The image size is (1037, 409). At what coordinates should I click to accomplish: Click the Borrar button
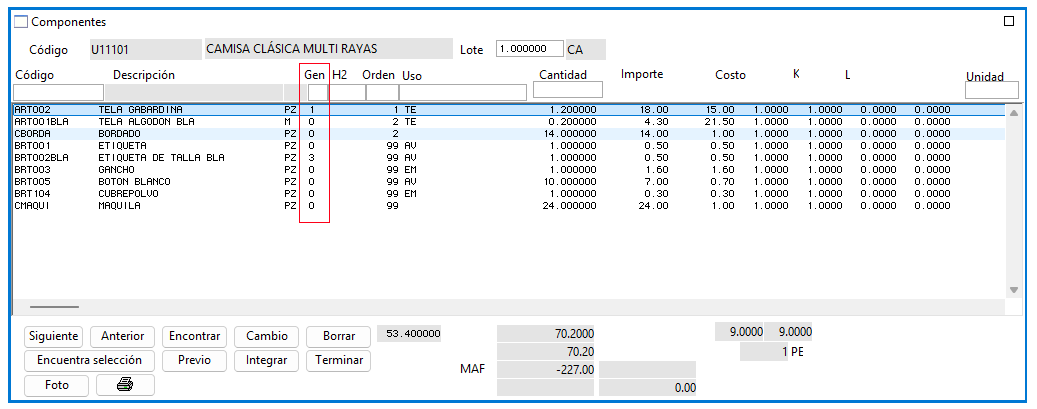tap(339, 336)
